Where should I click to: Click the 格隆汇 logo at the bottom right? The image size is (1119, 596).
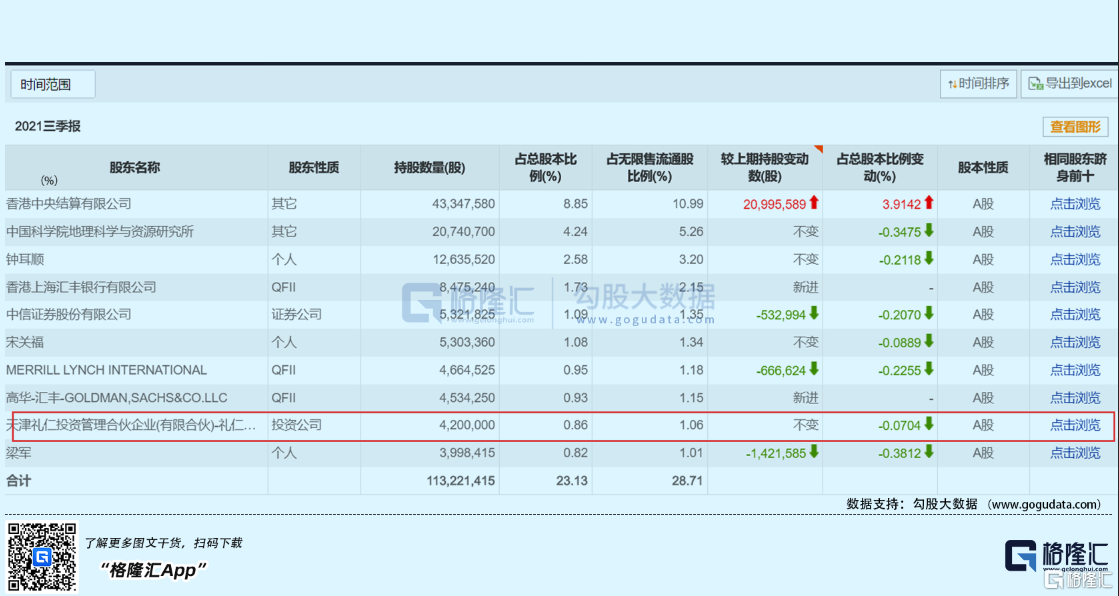coord(1057,556)
